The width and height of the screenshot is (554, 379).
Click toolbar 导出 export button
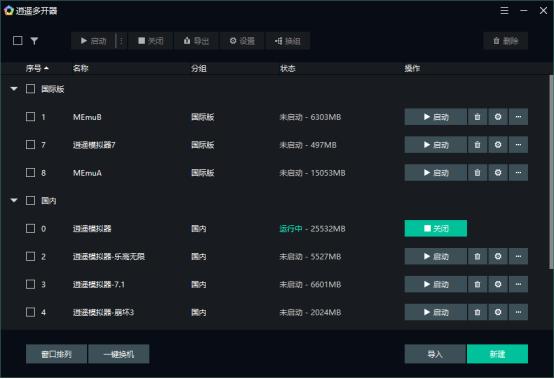196,41
